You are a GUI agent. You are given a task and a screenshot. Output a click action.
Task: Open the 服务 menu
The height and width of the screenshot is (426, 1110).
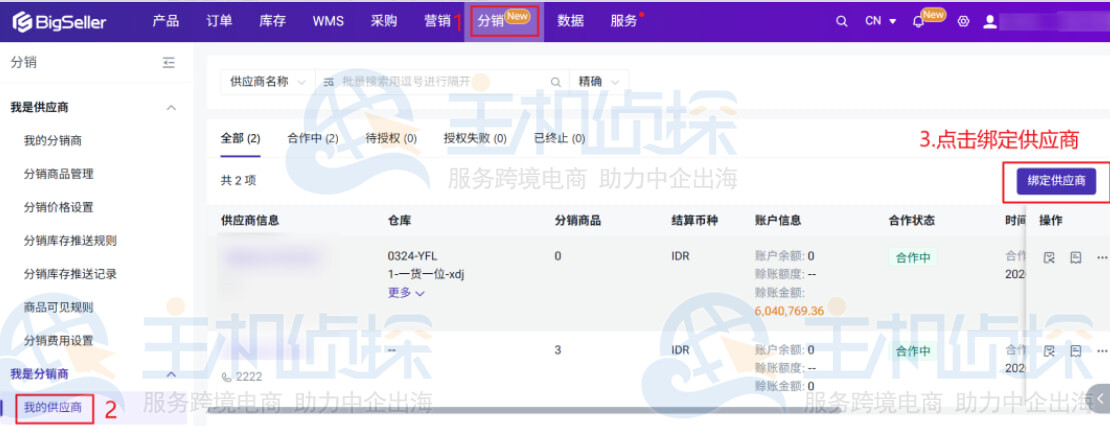[x=624, y=21]
